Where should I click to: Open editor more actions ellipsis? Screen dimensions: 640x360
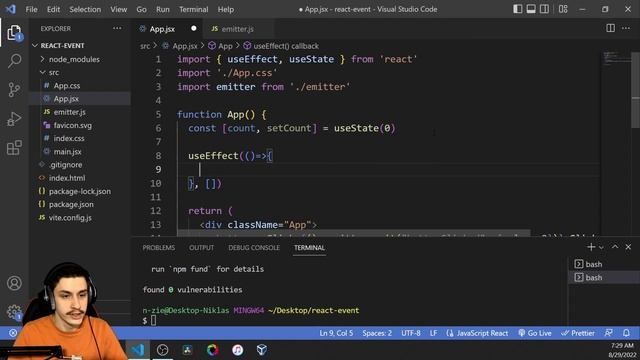pyautogui.click(x=626, y=28)
